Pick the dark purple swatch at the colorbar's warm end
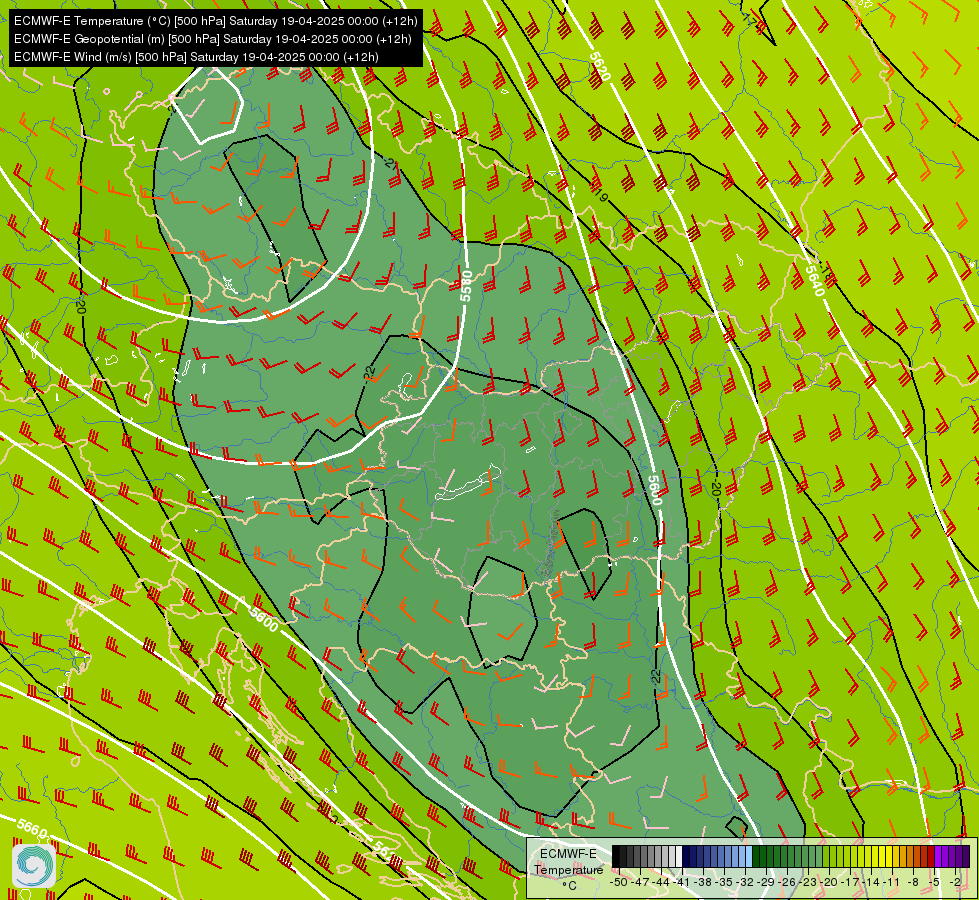This screenshot has width=979, height=900. (x=966, y=856)
